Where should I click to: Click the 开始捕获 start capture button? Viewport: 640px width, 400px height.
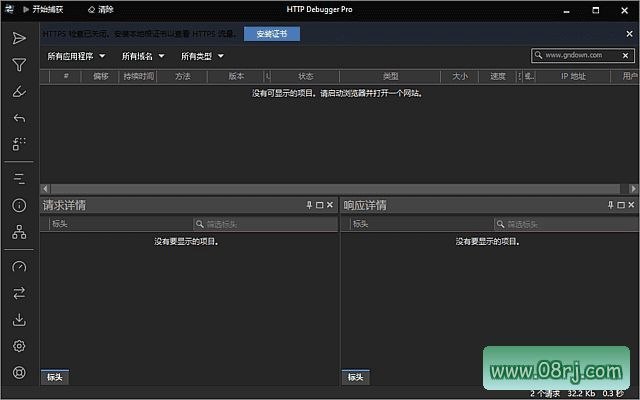point(43,9)
